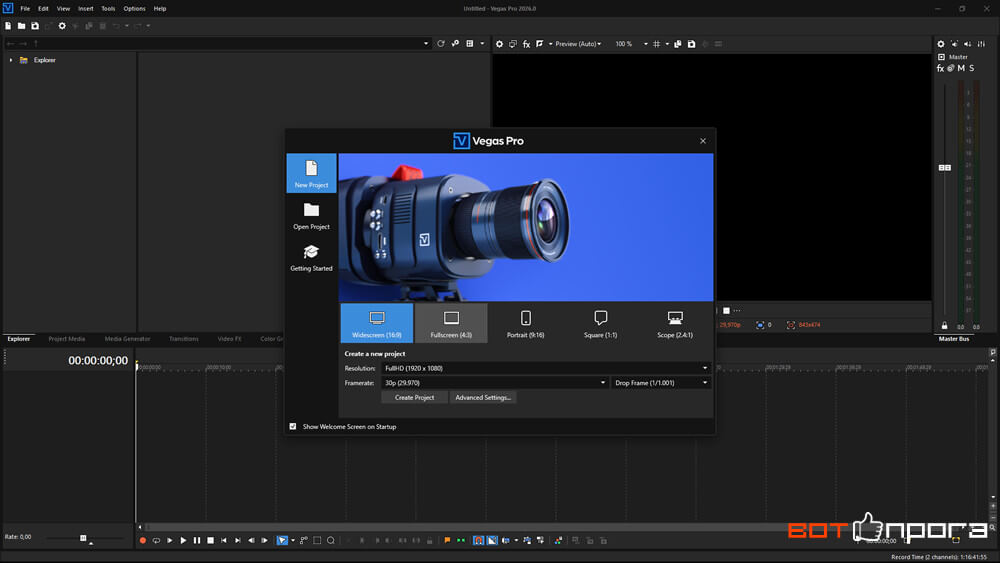Select Square (1:1) project format
The height and width of the screenshot is (563, 1000).
[600, 323]
